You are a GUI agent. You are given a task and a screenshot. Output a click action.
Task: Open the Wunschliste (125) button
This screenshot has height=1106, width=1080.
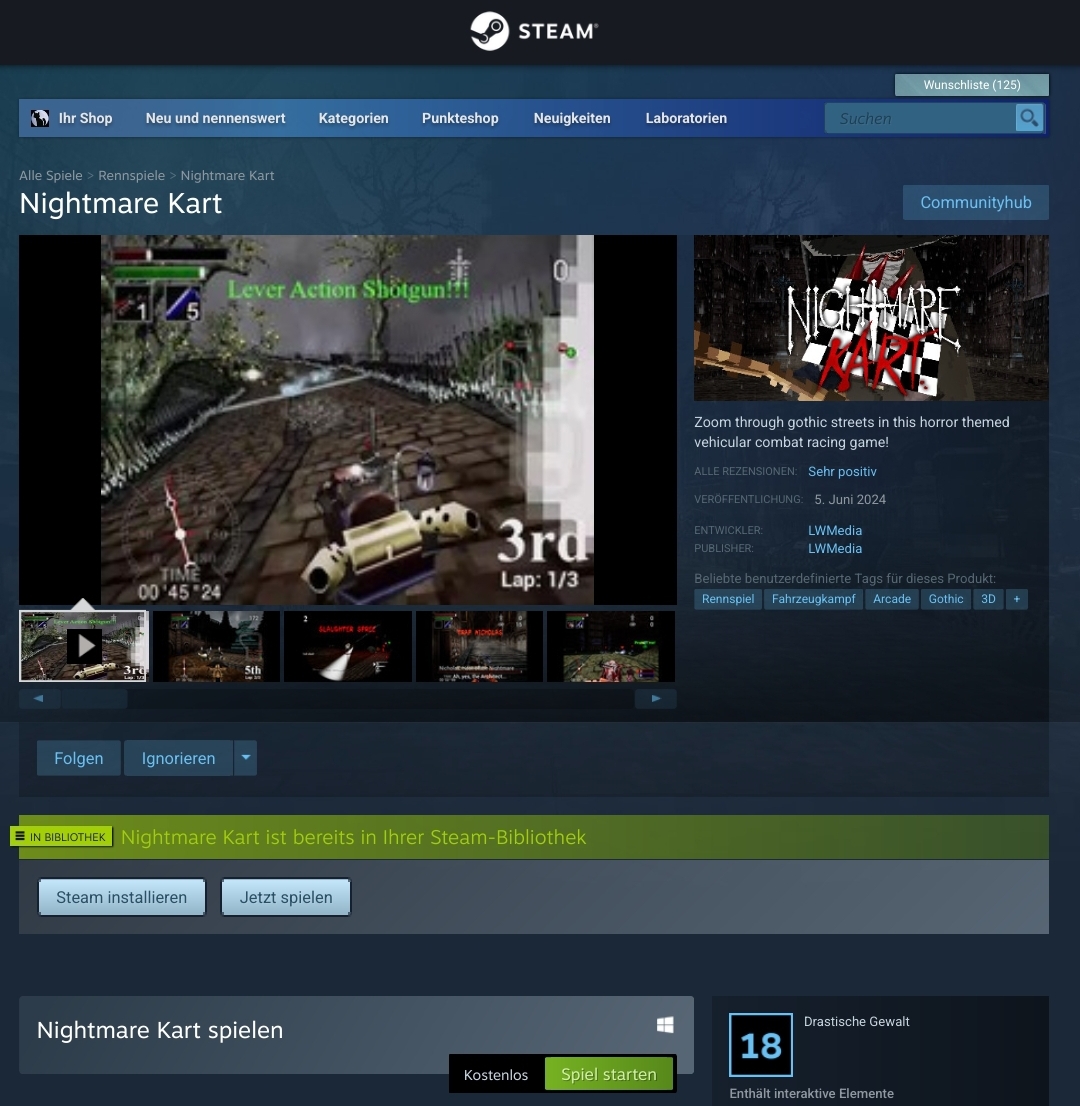pos(971,85)
